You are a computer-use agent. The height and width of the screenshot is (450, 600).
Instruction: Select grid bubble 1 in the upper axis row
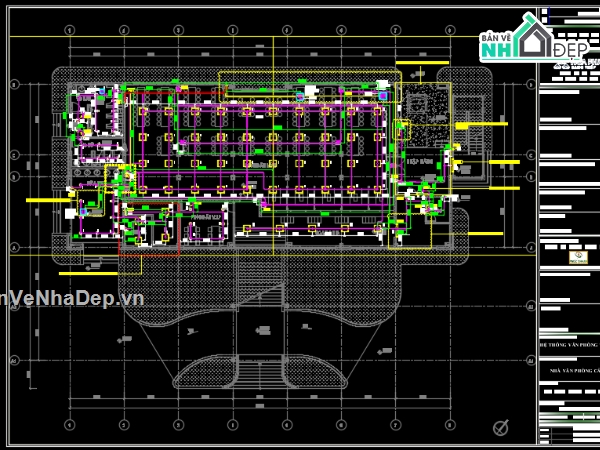click(x=69, y=30)
